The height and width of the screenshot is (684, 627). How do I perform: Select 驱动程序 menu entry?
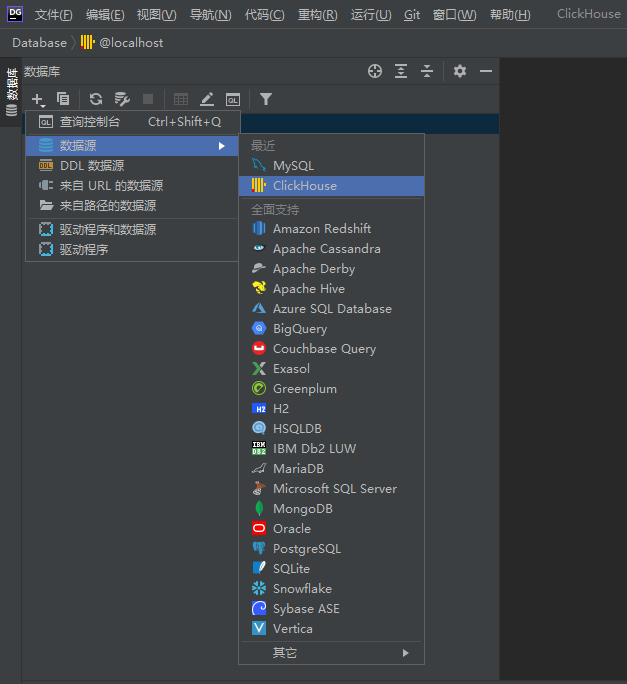[132, 250]
